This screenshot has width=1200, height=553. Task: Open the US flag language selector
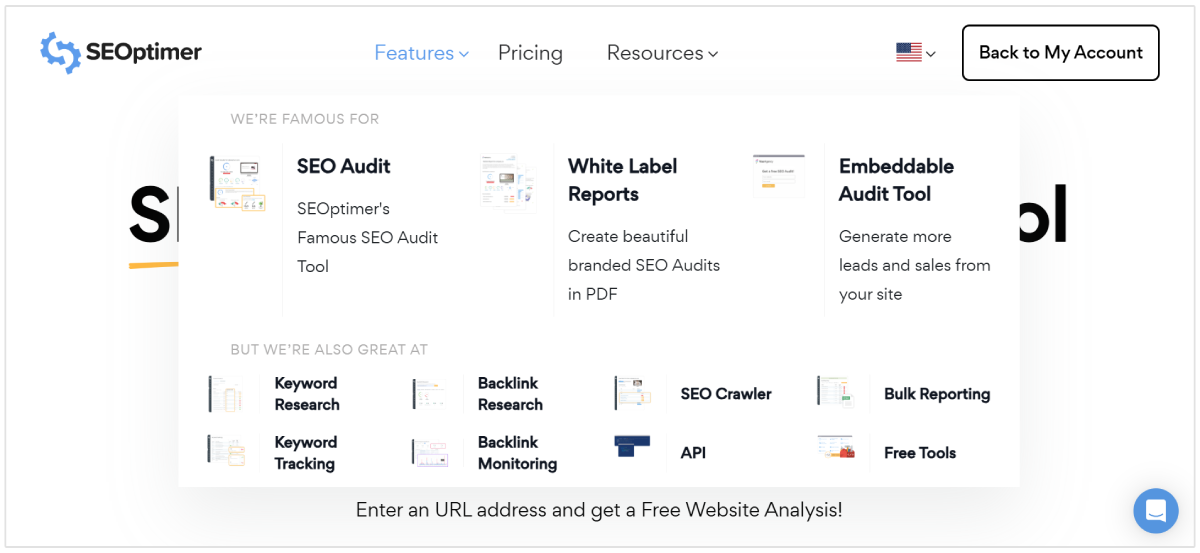pyautogui.click(x=915, y=53)
